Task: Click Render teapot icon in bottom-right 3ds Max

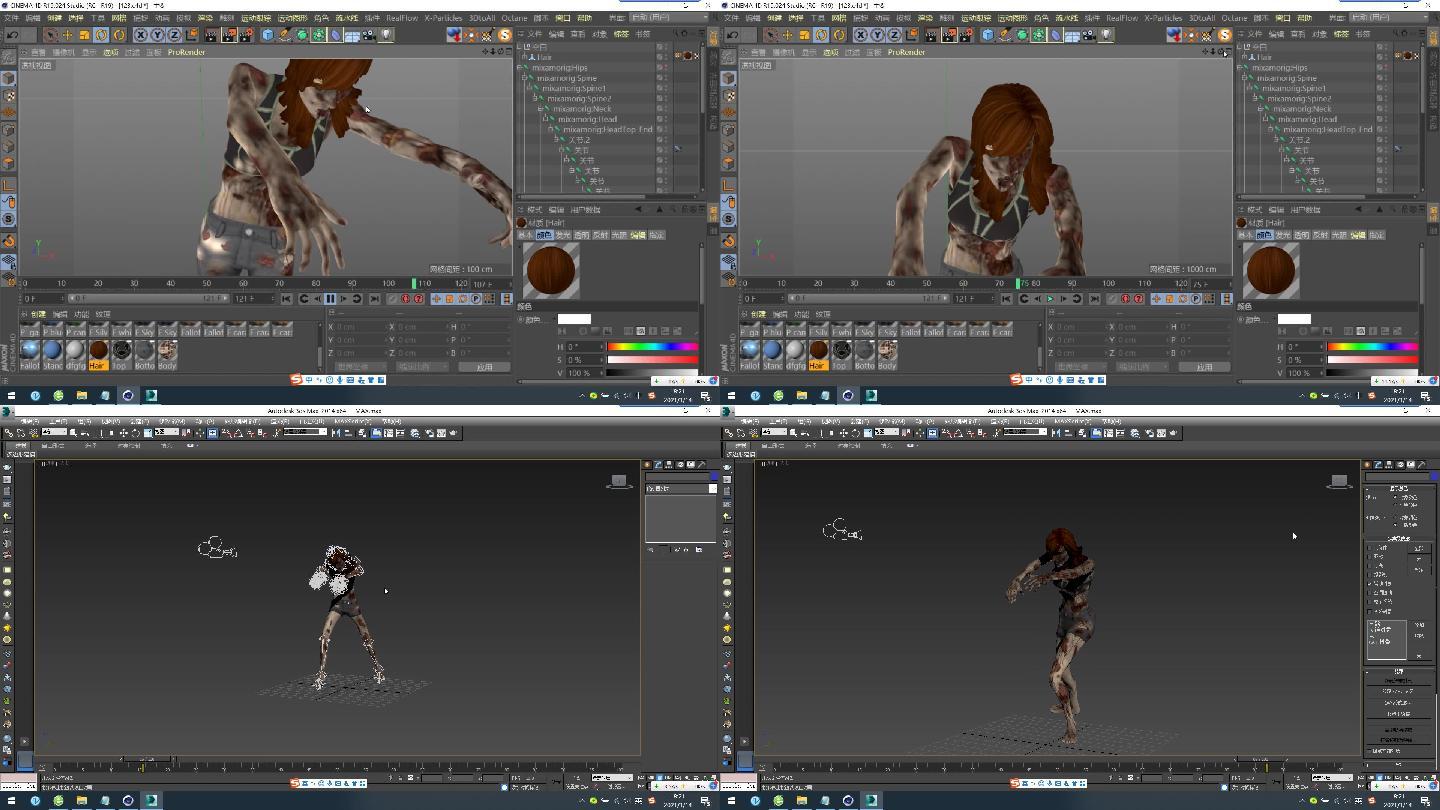Action: point(1173,433)
